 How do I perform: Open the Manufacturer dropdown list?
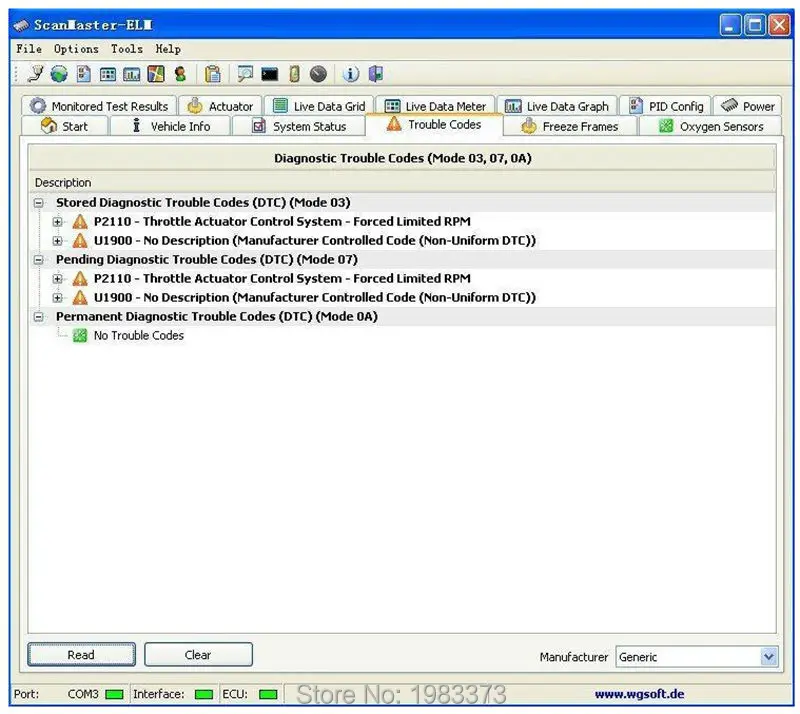769,657
